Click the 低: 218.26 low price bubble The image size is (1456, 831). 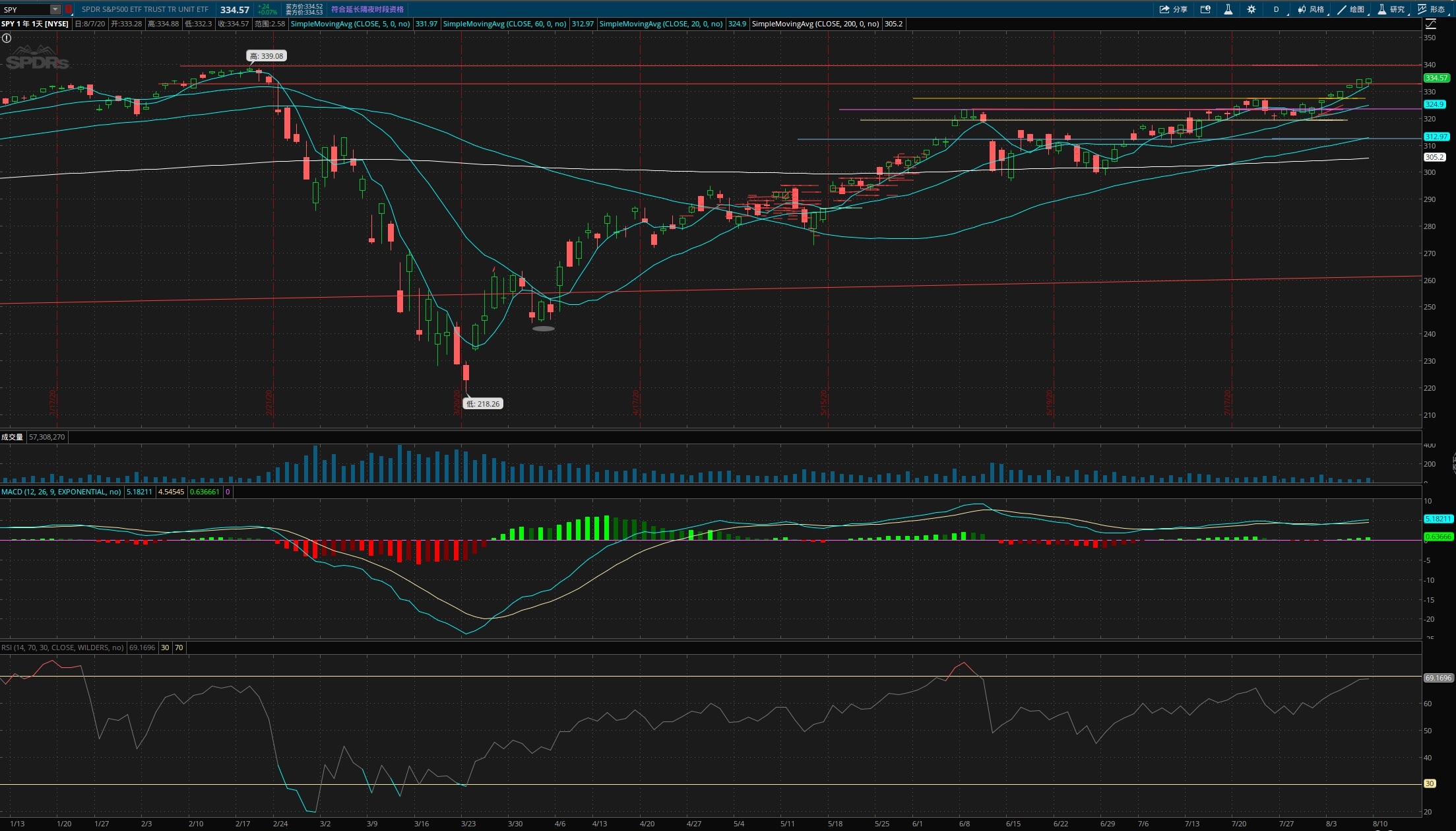click(x=483, y=403)
